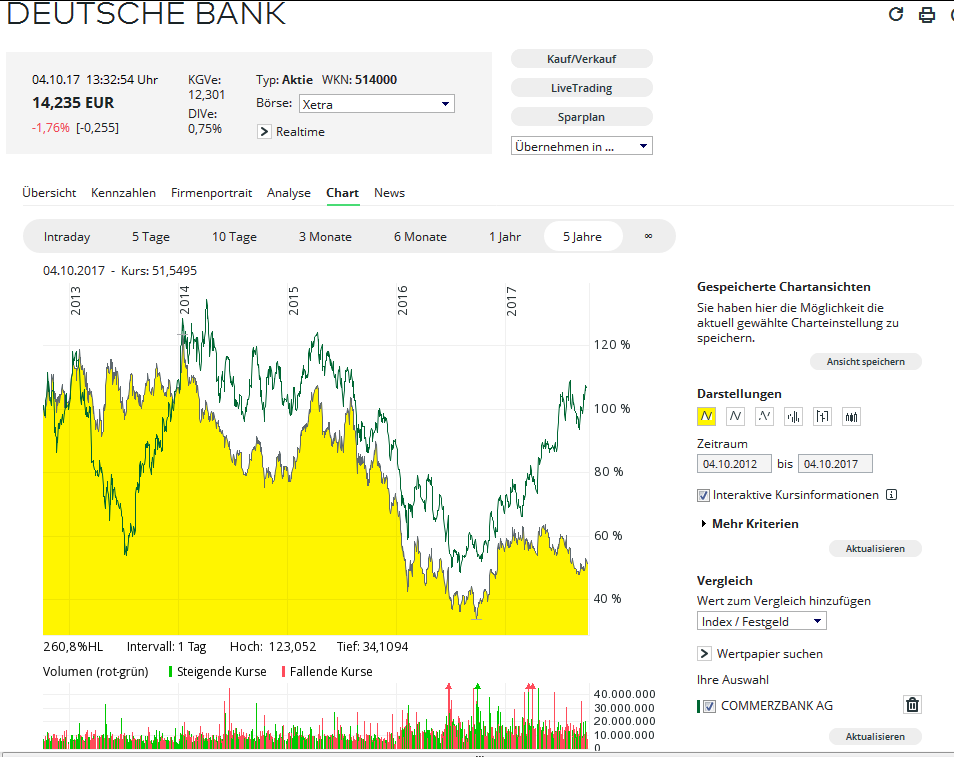Select the dotted line chart style
Image resolution: width=954 pixels, height=757 pixels.
coord(763,416)
